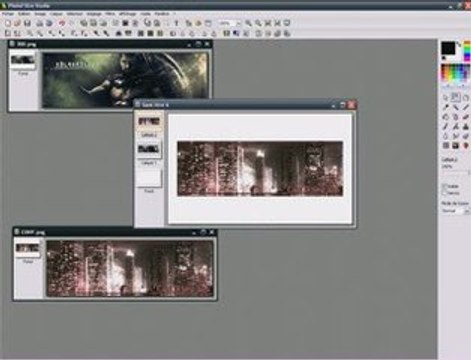Pick a color from the rainbow strip
This screenshot has height=360, width=471.
pos(467,51)
